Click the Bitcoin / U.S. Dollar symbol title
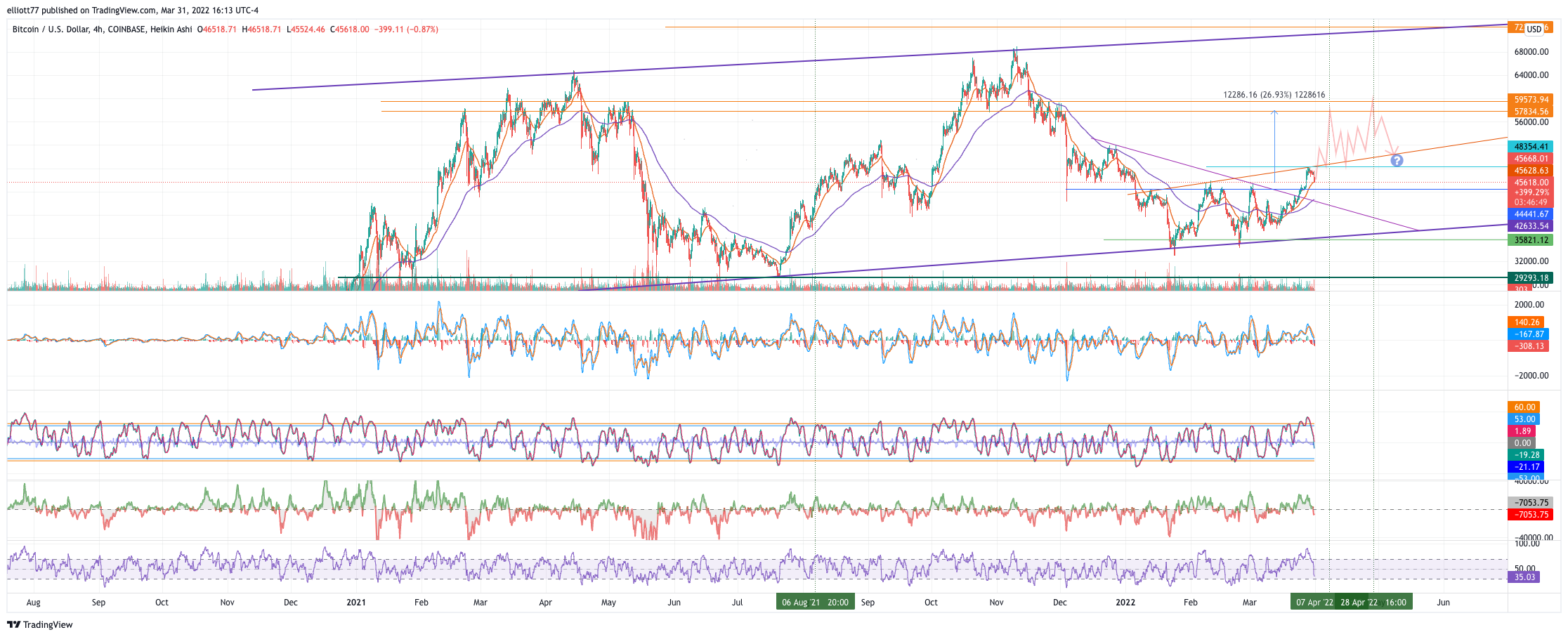1568x637 pixels. click(x=50, y=29)
